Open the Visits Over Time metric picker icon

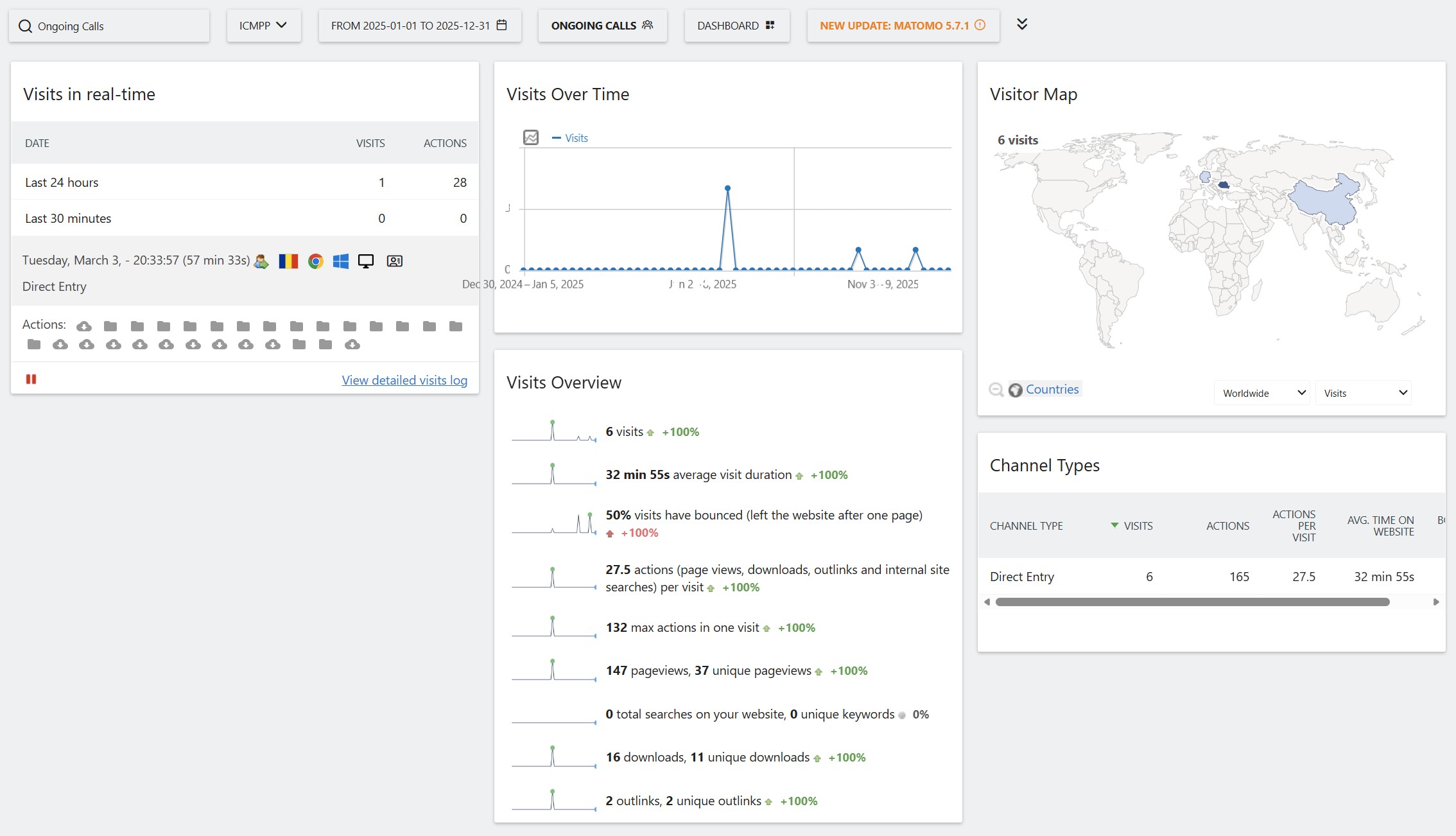pos(531,137)
